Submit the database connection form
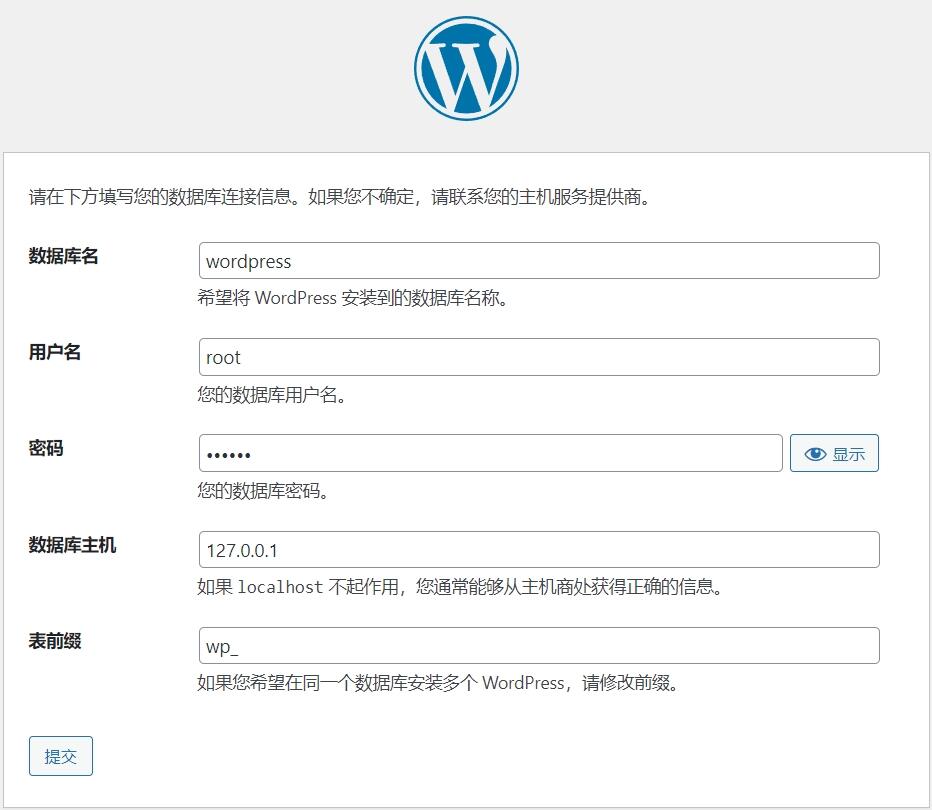 point(60,756)
